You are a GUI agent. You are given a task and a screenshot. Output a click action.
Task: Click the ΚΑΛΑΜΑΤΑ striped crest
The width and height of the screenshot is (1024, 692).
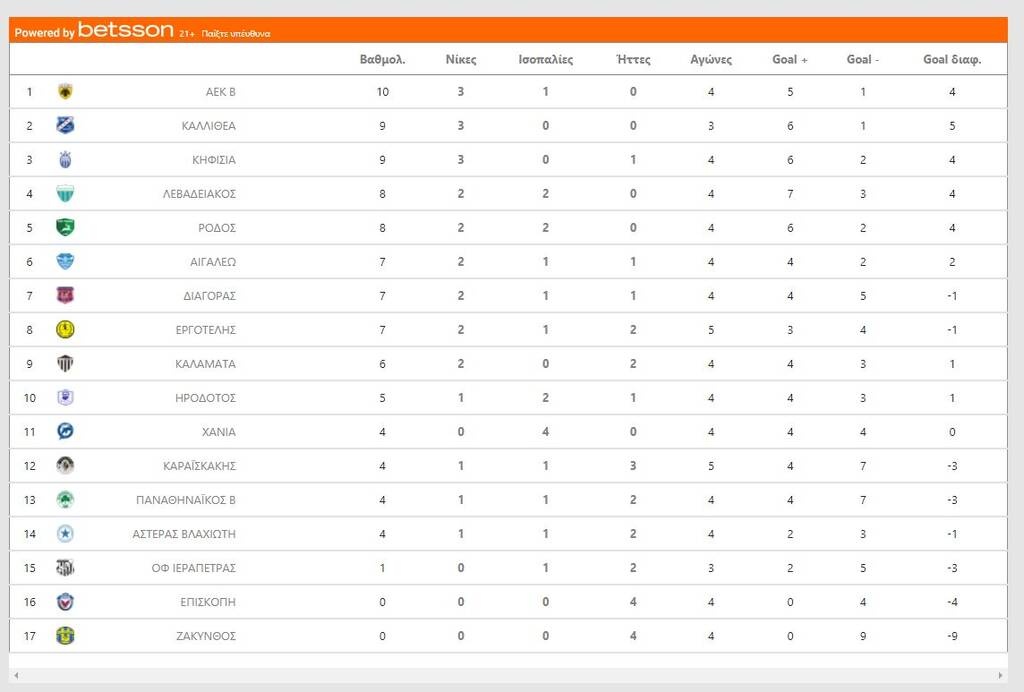click(x=65, y=363)
